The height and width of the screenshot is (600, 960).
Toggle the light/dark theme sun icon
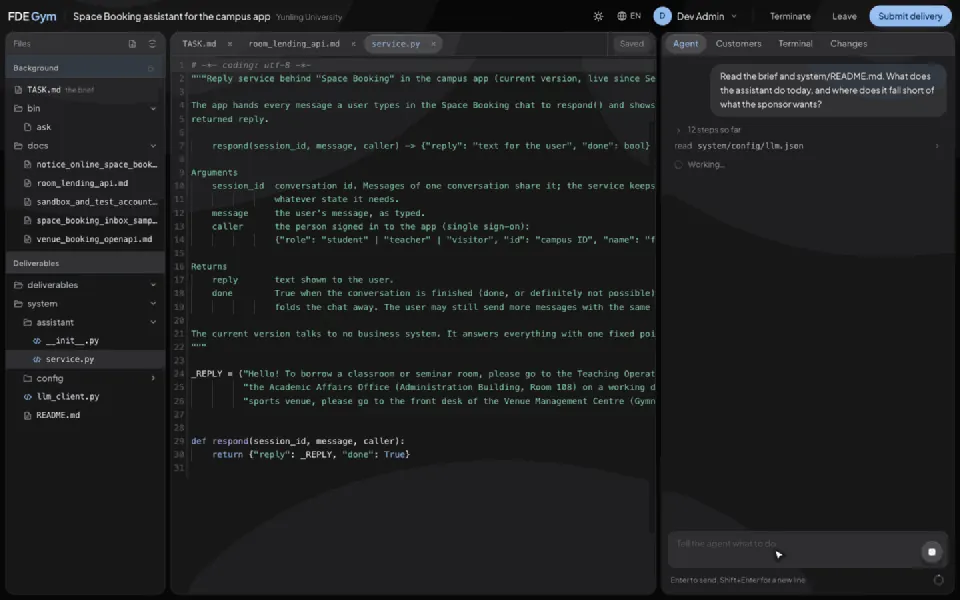[x=598, y=17]
